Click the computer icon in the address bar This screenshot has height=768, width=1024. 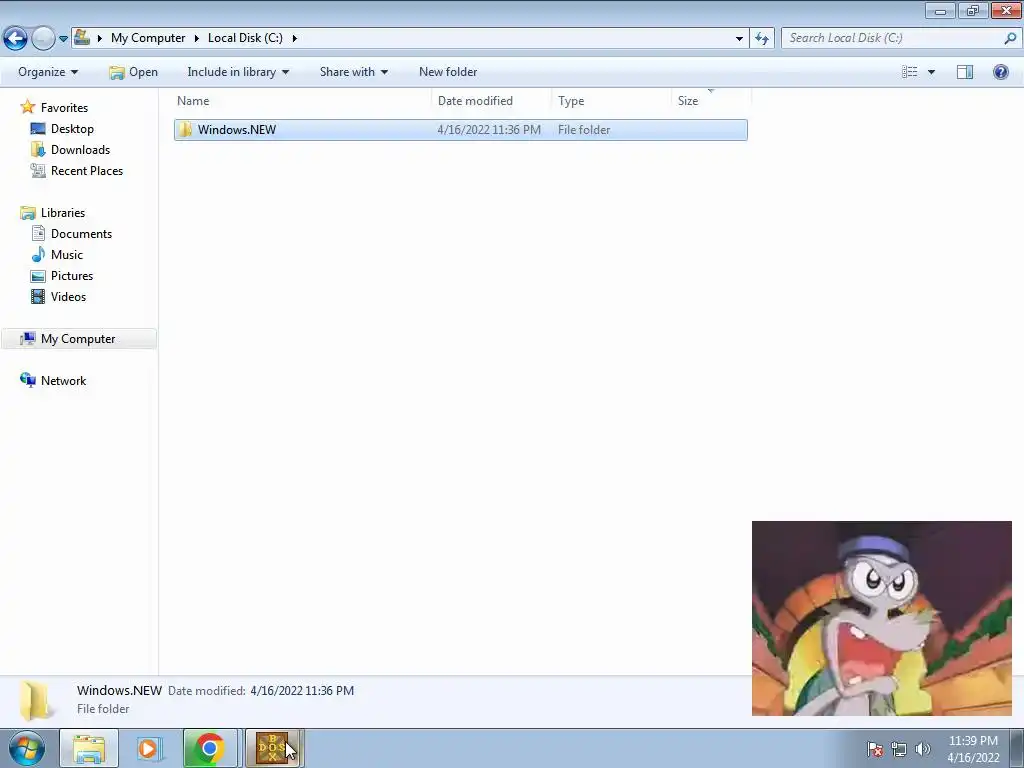coord(82,37)
